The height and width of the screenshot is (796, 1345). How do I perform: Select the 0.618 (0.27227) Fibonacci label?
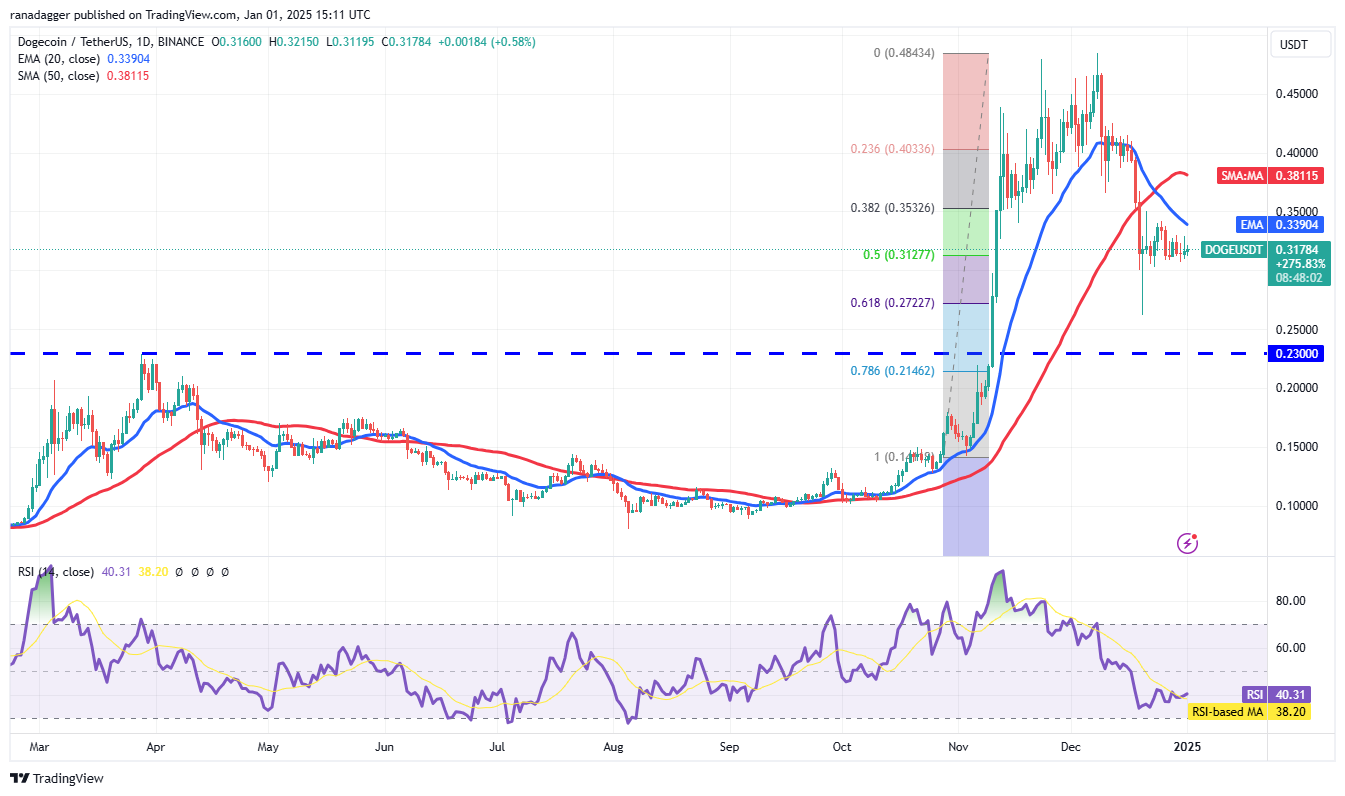(892, 303)
